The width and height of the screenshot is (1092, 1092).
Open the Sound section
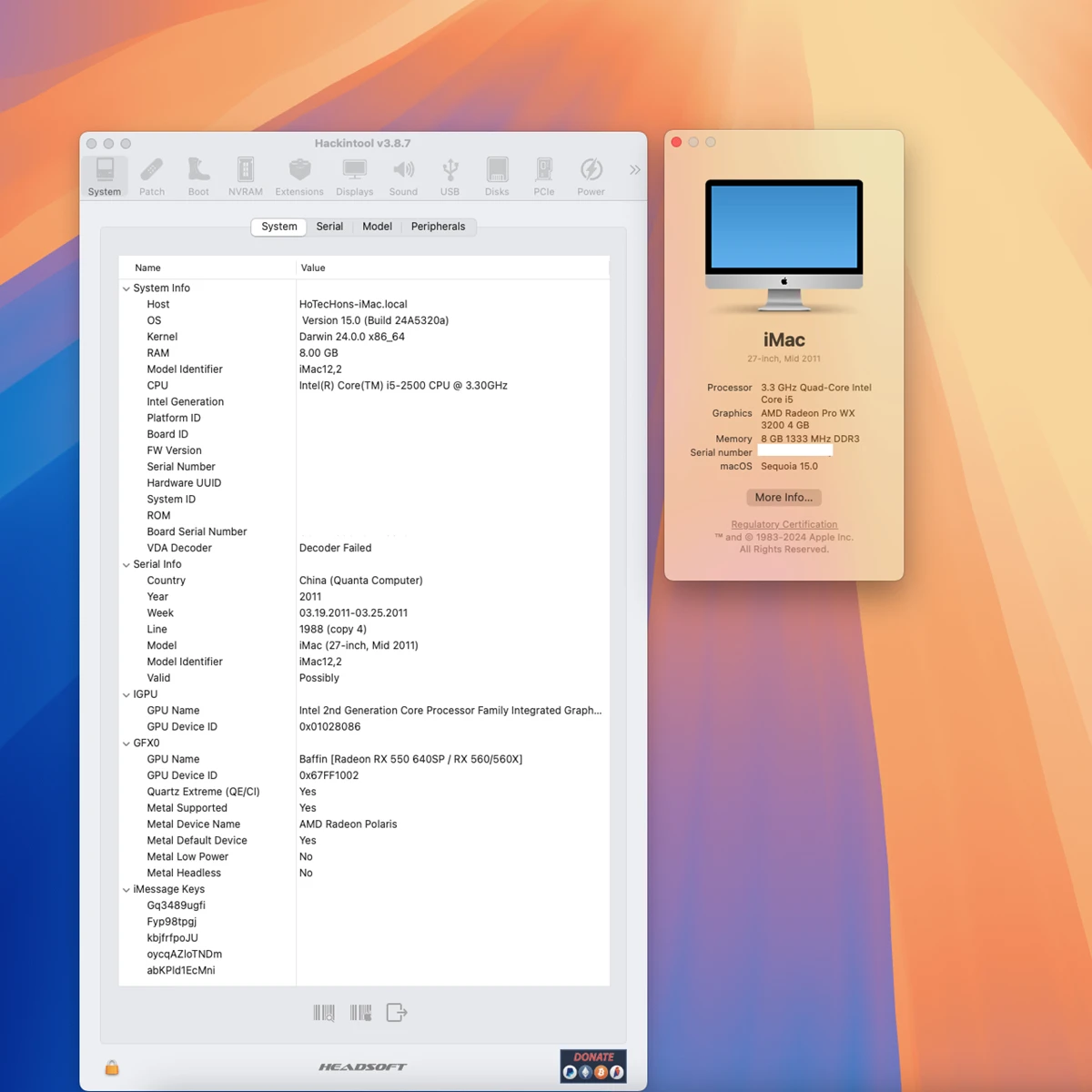point(403,176)
